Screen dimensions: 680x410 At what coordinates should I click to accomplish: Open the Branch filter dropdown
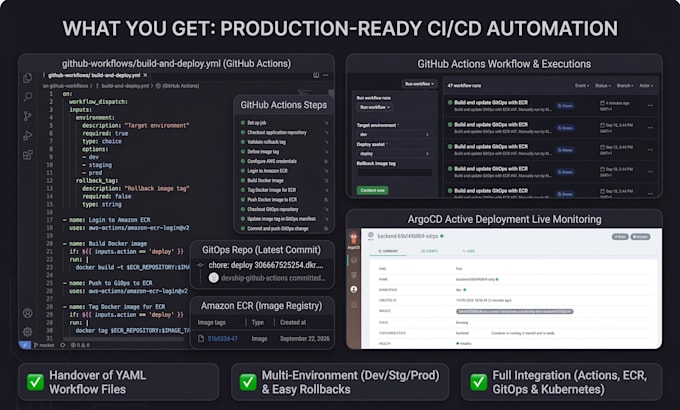(625, 85)
